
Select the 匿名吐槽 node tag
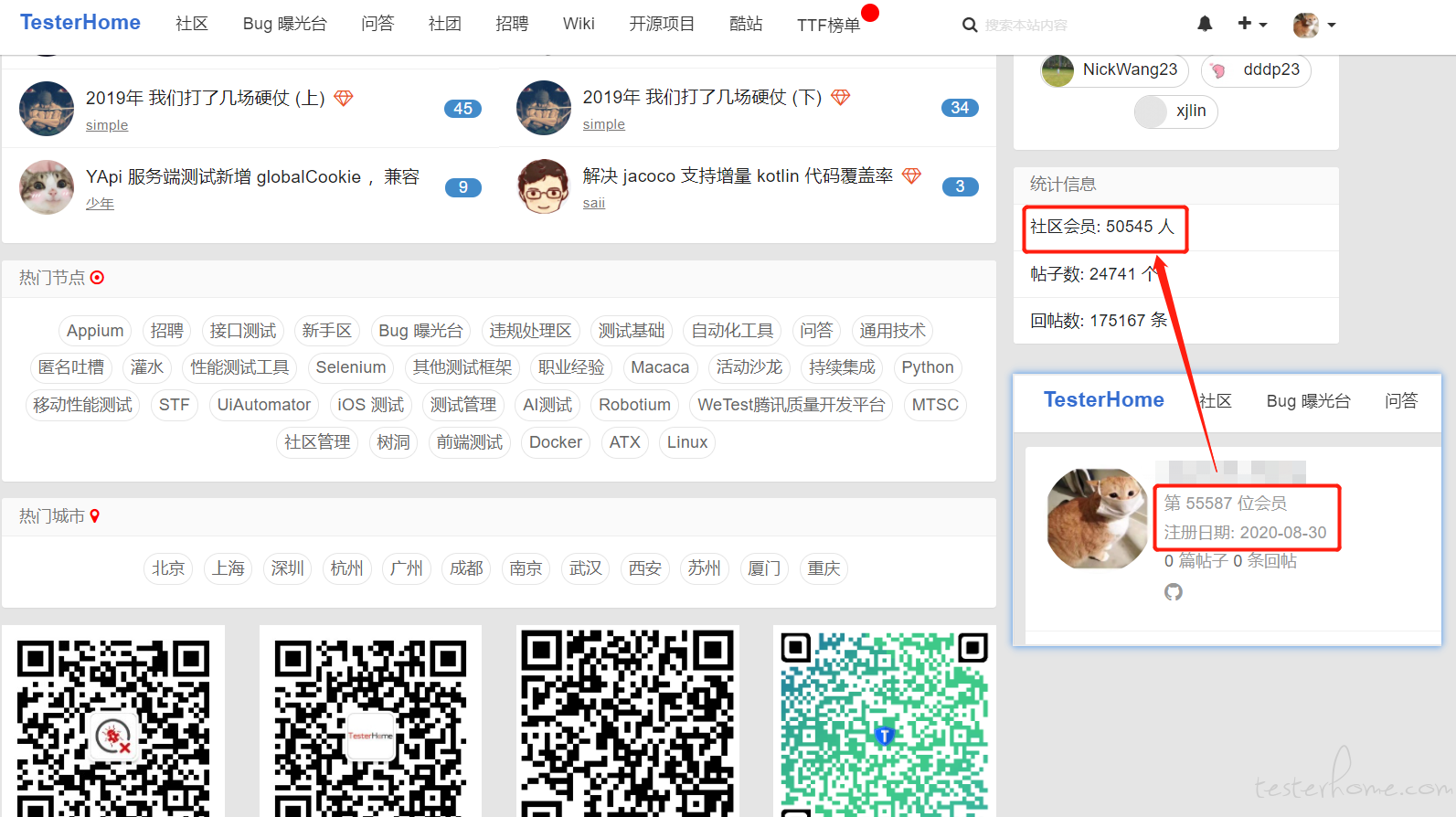pyautogui.click(x=71, y=367)
